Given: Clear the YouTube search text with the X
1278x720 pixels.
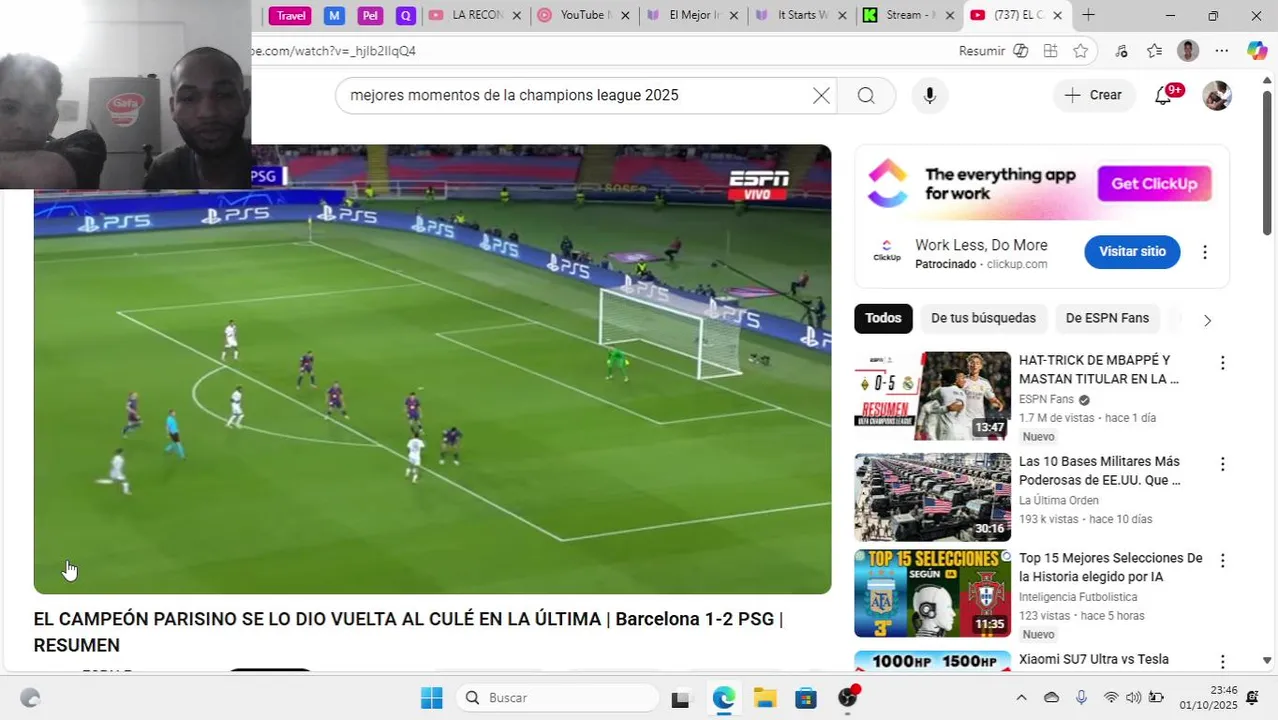Looking at the screenshot, I should pyautogui.click(x=821, y=95).
